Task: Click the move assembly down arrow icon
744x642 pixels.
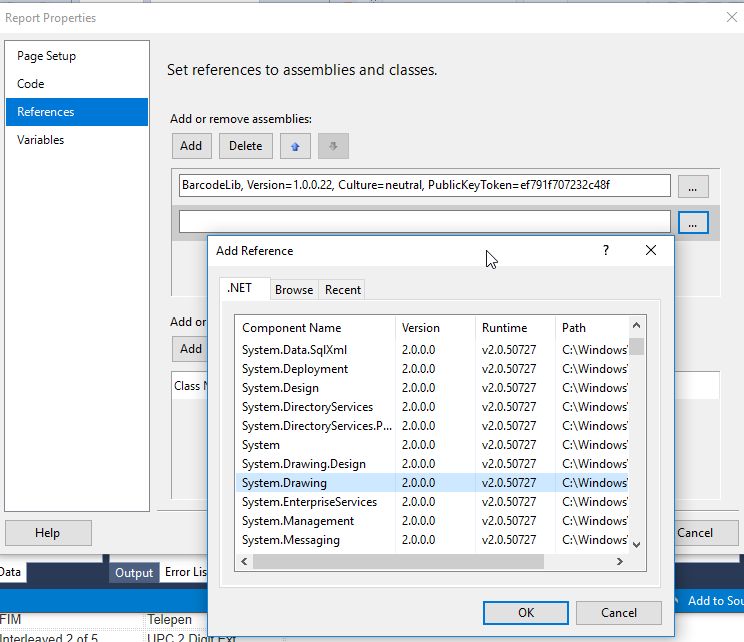Action: coord(333,146)
